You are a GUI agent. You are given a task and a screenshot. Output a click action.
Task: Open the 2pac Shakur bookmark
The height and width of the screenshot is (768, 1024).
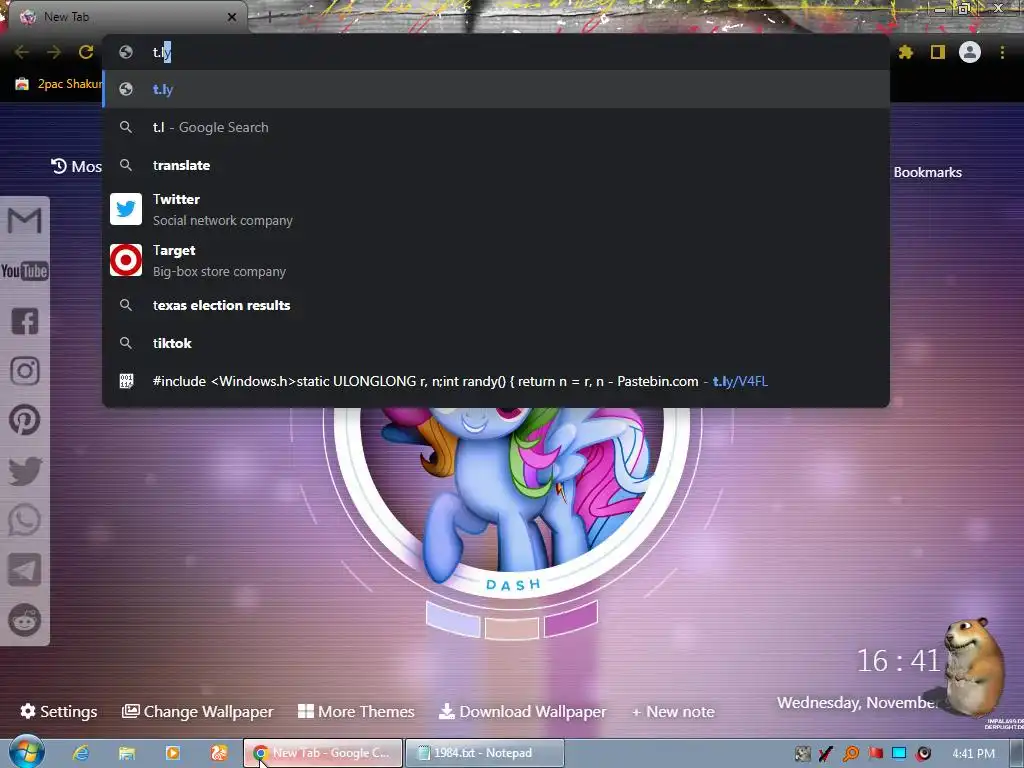[59, 84]
